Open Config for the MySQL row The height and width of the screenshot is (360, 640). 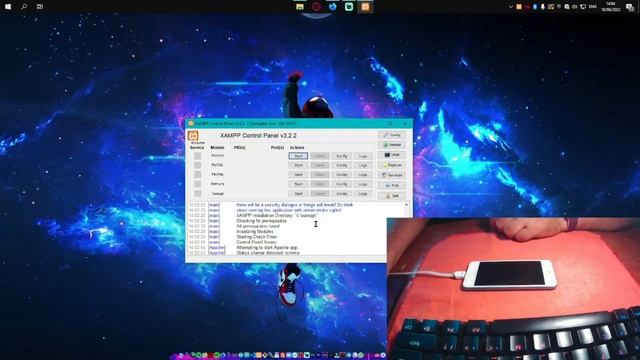click(x=342, y=165)
